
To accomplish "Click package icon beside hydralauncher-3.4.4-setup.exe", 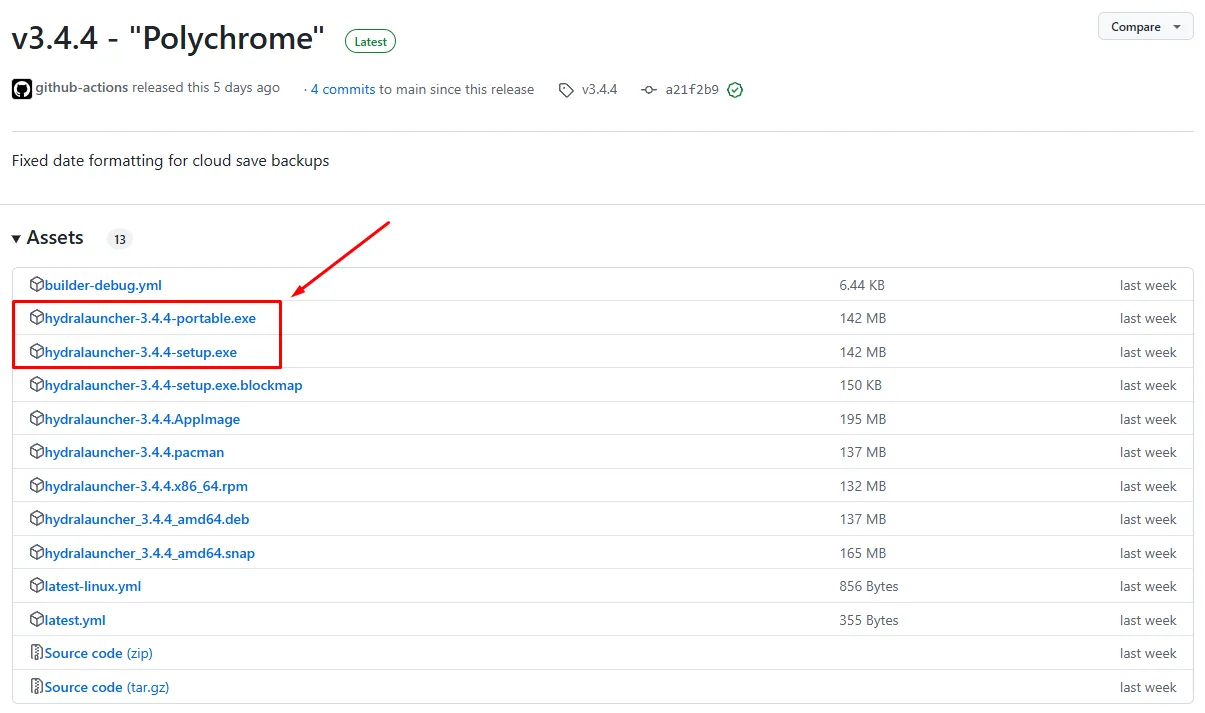I will click(37, 352).
